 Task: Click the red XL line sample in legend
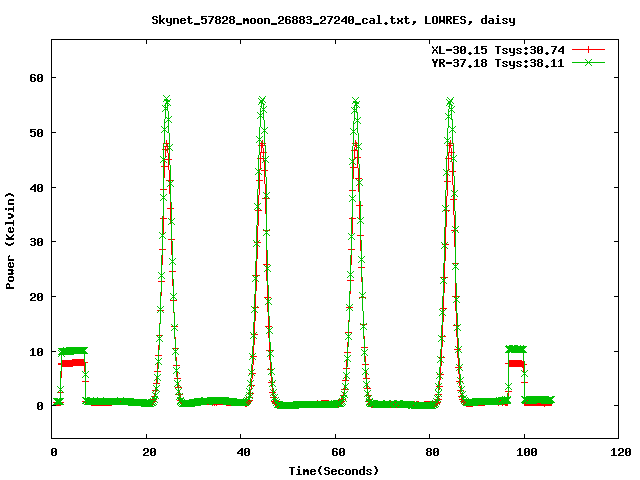(x=590, y=49)
